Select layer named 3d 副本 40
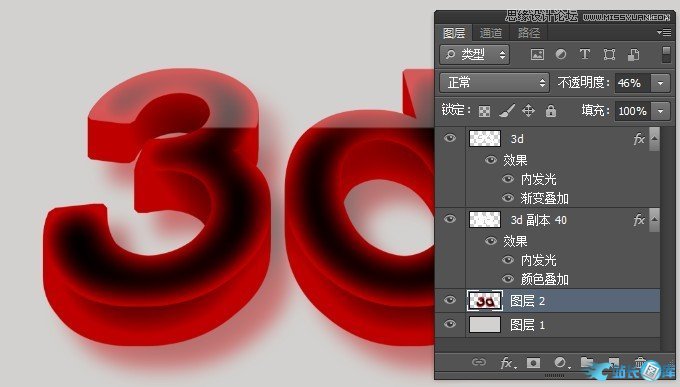Viewport: 680px width, 387px height. coord(539,220)
